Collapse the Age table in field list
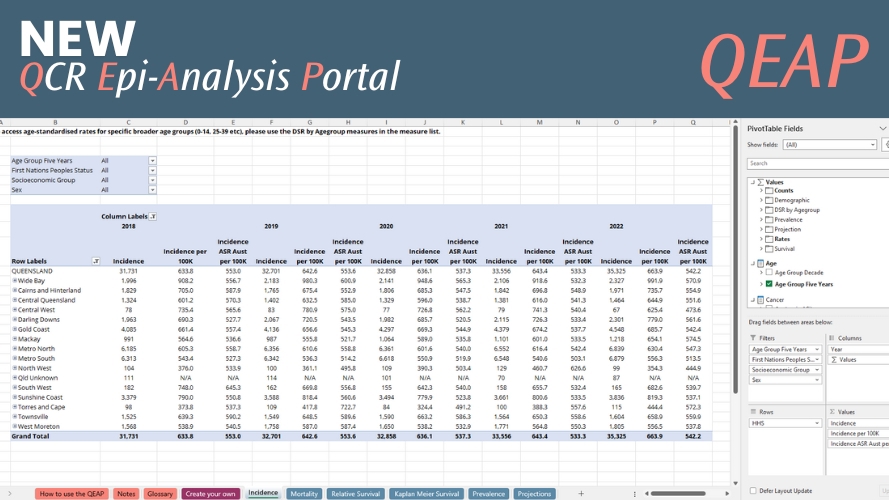This screenshot has width=889, height=500. [752, 263]
